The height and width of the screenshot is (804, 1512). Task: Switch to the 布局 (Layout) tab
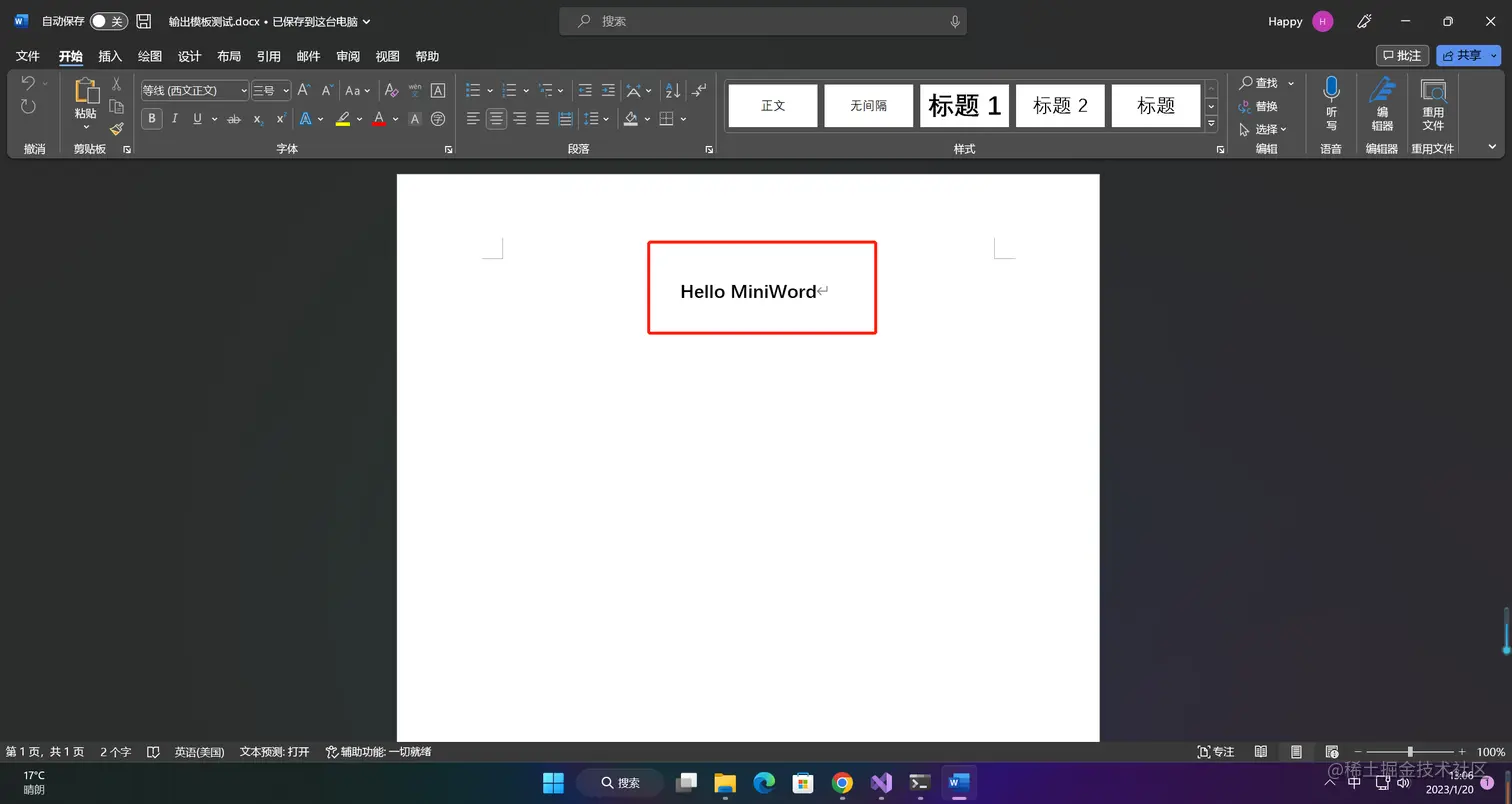[229, 56]
